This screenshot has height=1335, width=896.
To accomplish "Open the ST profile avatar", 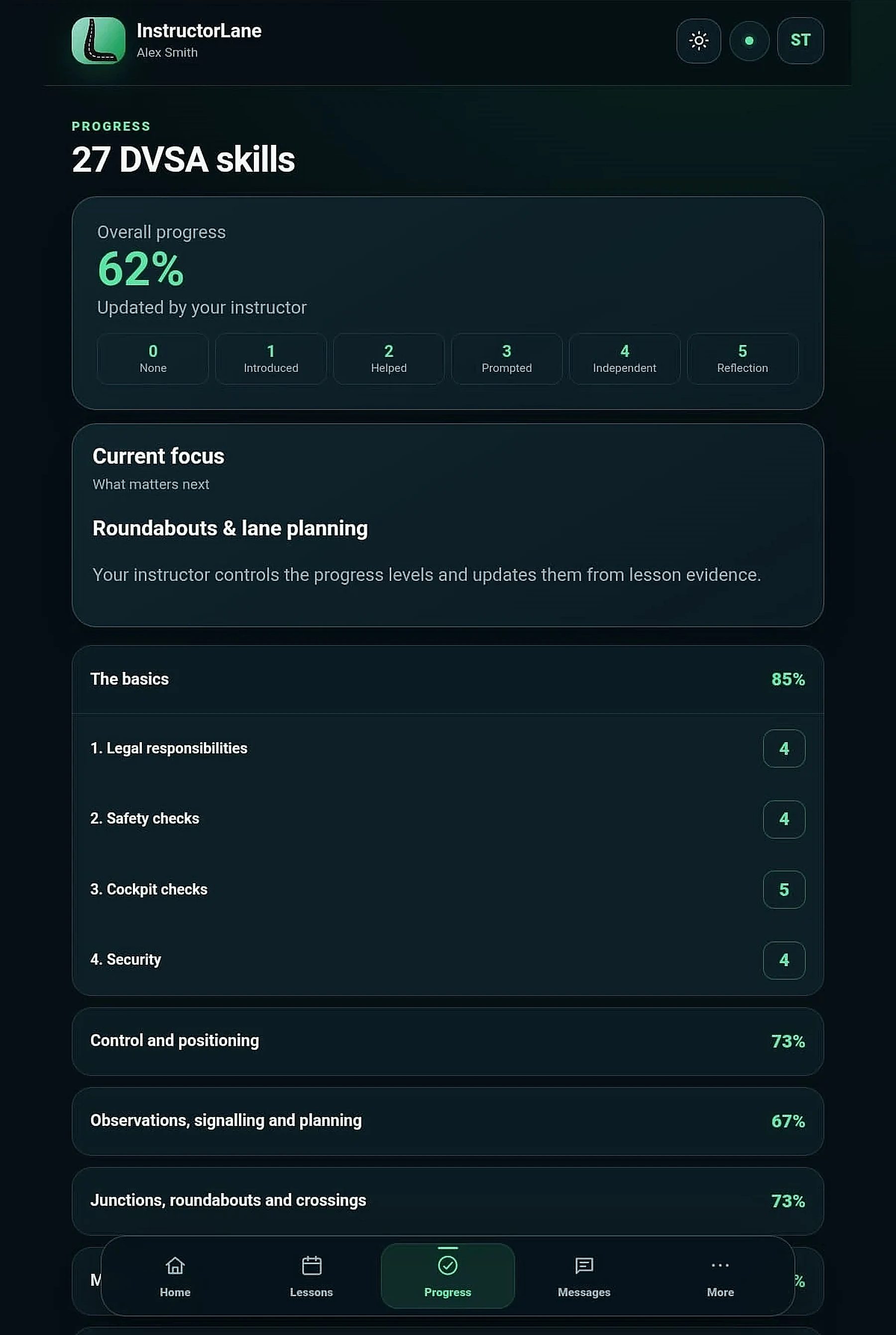I will [800, 40].
